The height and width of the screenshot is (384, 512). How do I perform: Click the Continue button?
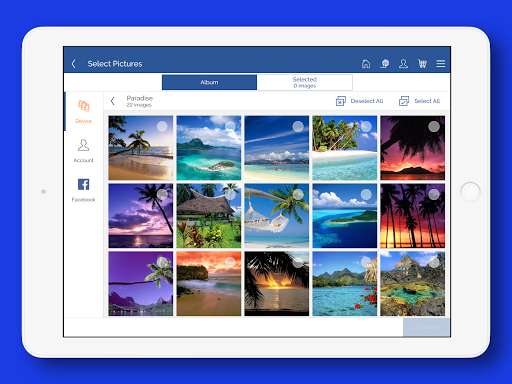426,327
